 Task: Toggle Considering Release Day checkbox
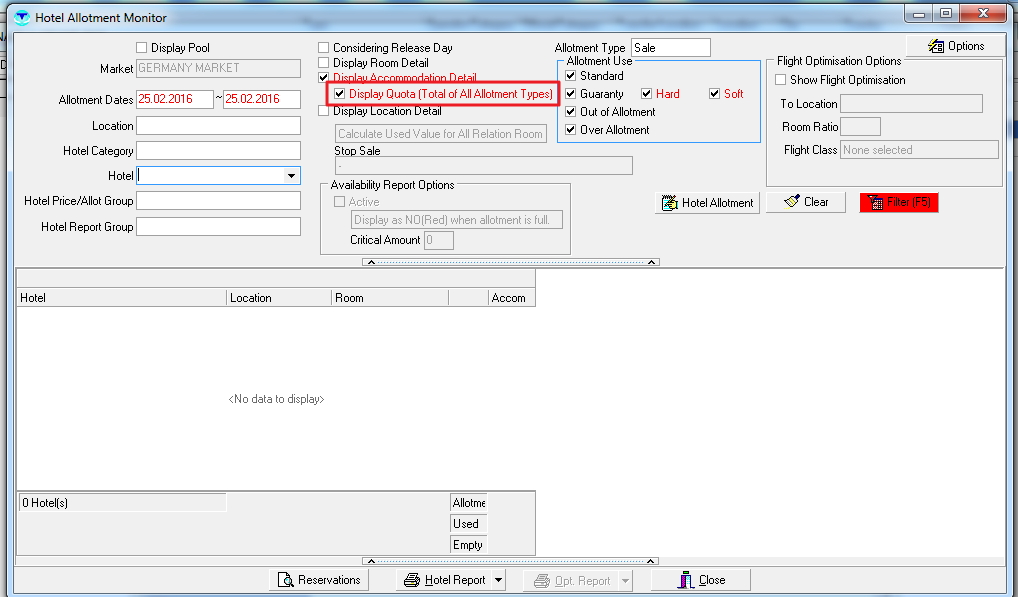[323, 48]
